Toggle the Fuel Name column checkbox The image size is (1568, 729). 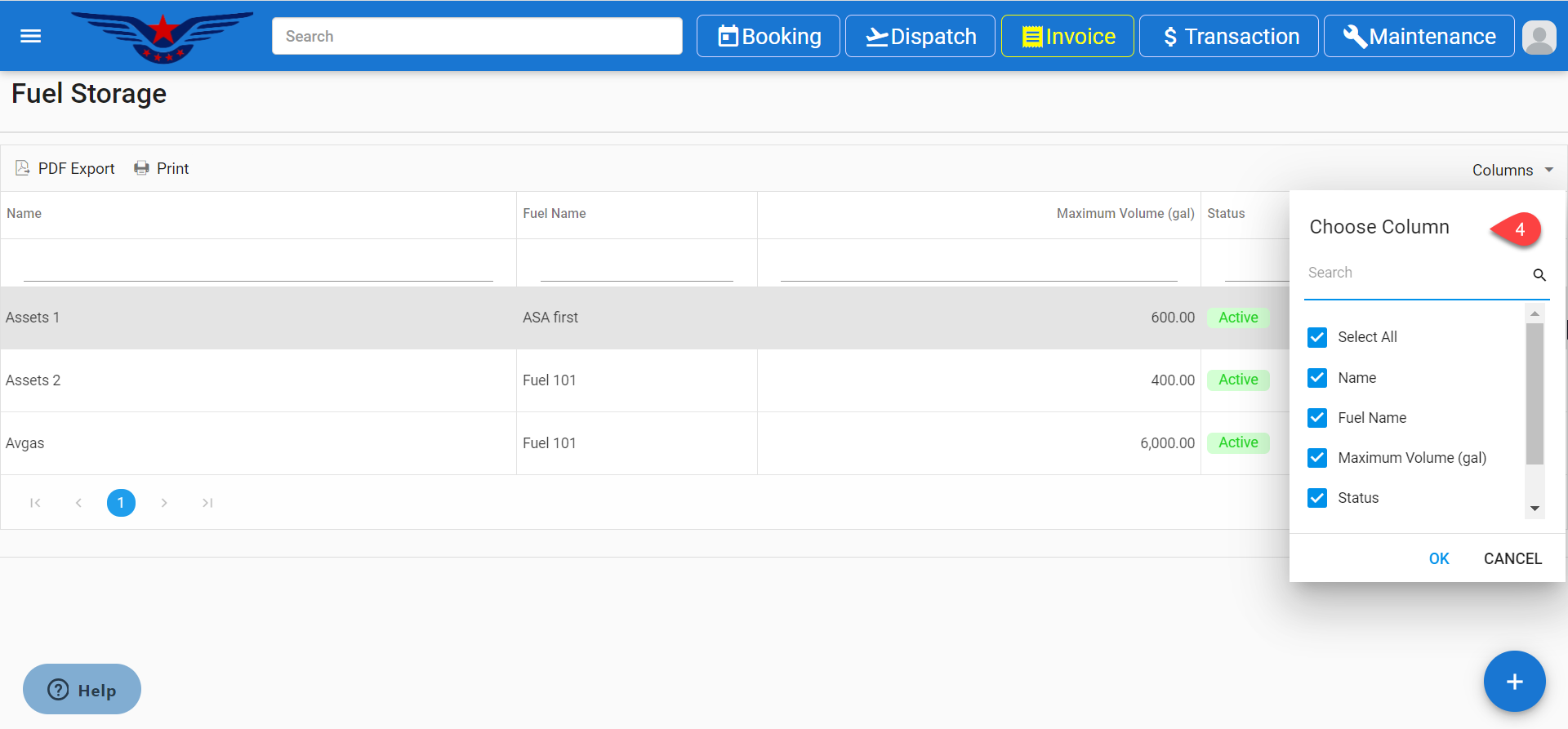click(1316, 418)
